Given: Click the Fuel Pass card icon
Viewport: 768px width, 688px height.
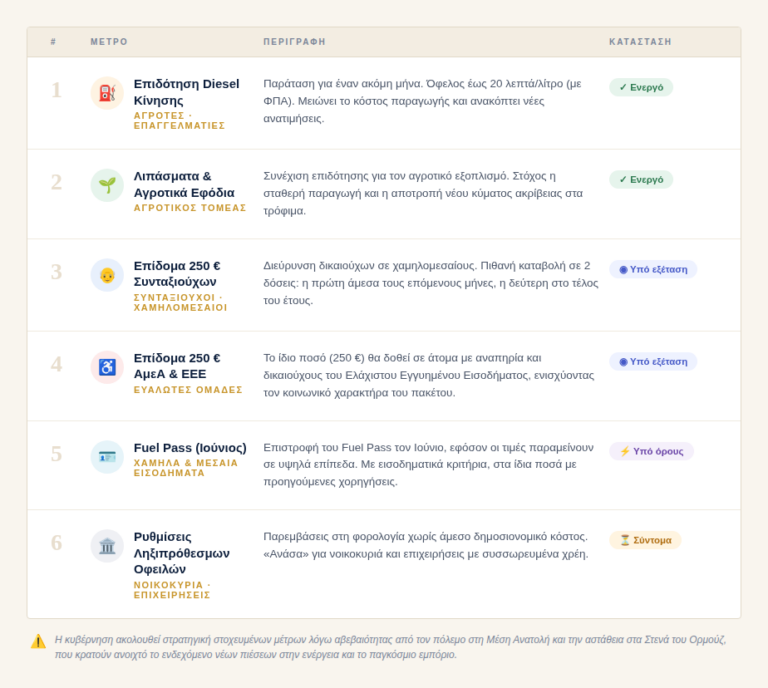Looking at the screenshot, I should point(107,456).
